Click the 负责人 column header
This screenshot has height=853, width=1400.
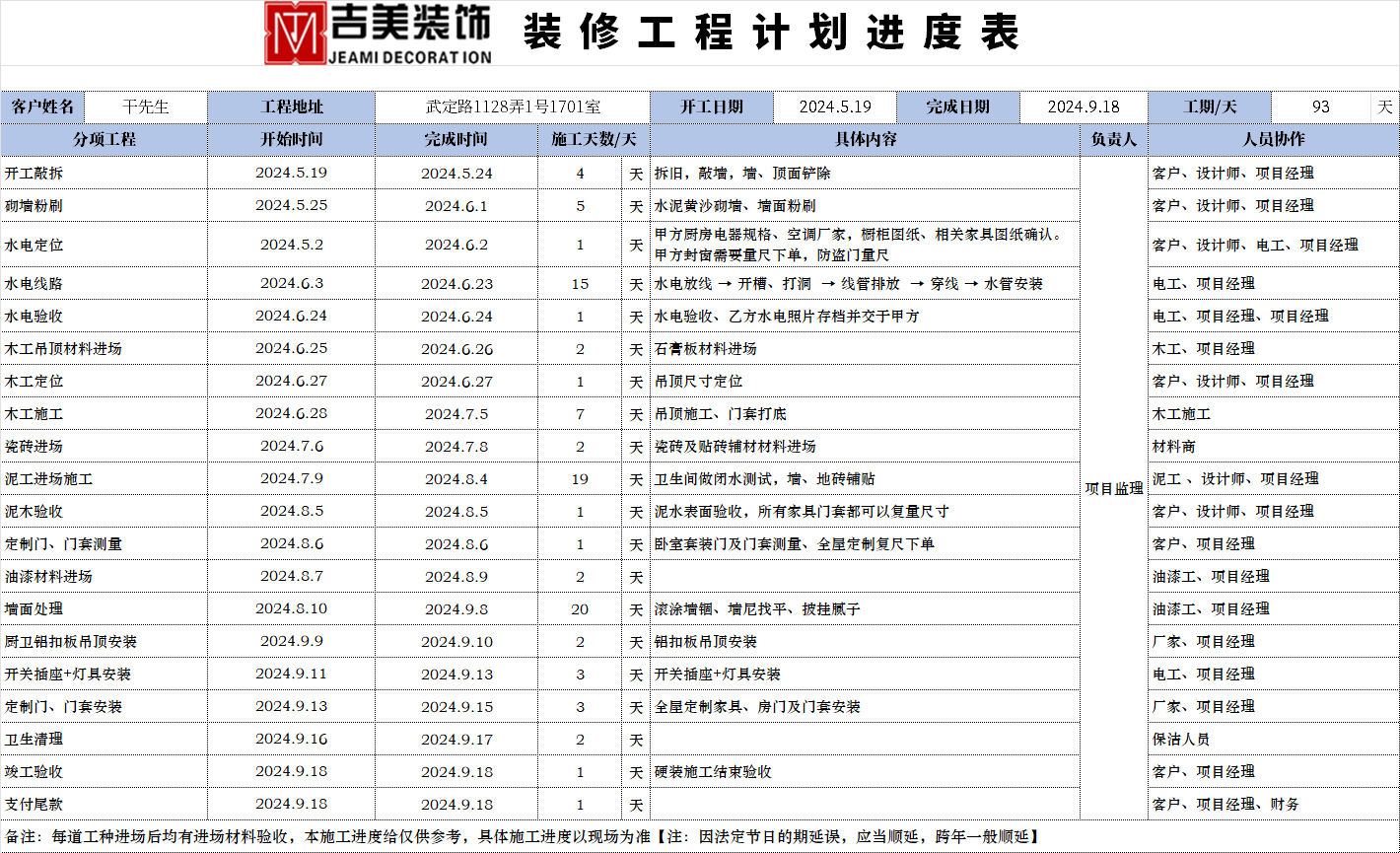(x=1114, y=140)
